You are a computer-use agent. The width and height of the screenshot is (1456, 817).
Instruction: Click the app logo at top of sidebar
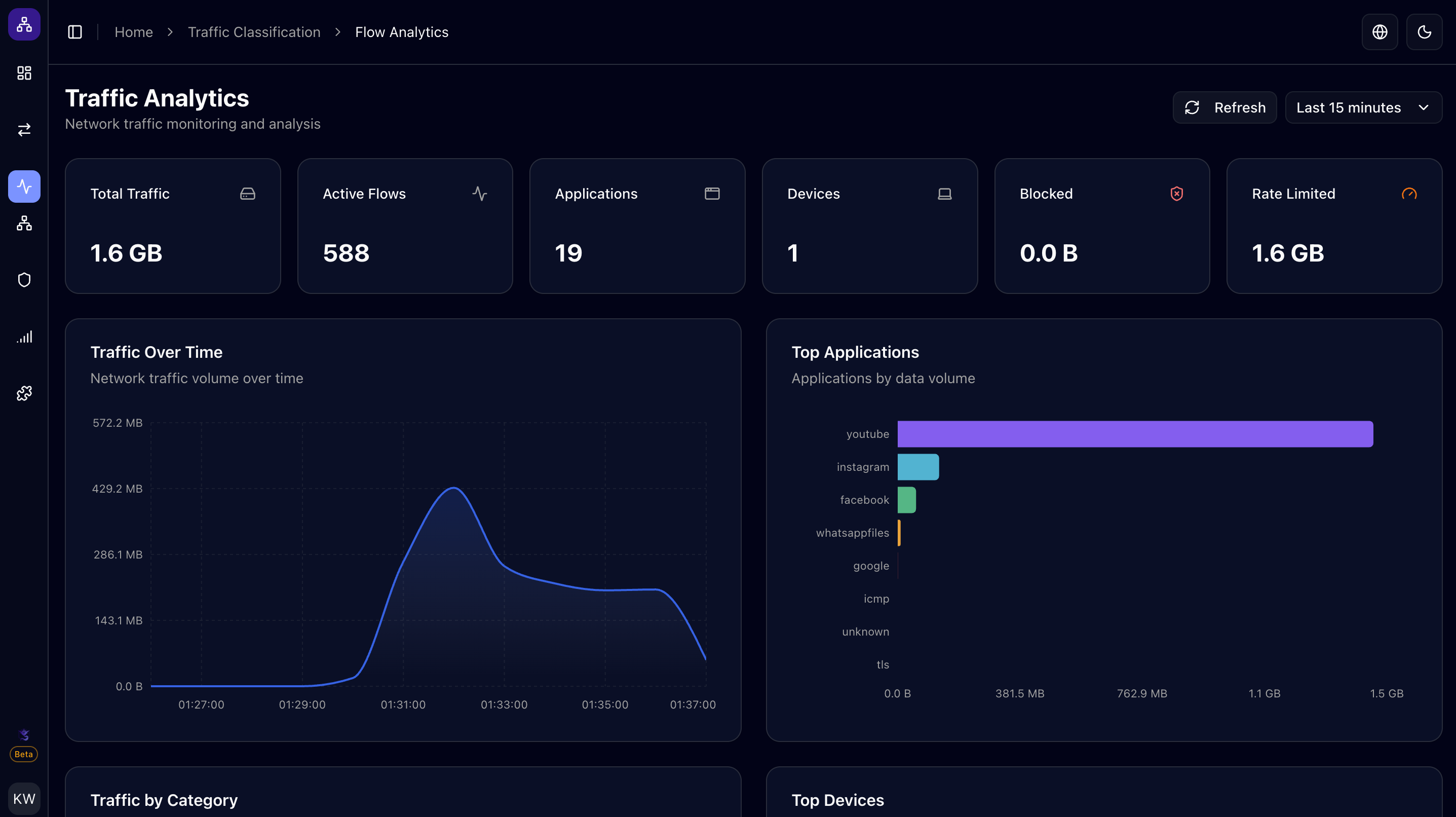24,24
